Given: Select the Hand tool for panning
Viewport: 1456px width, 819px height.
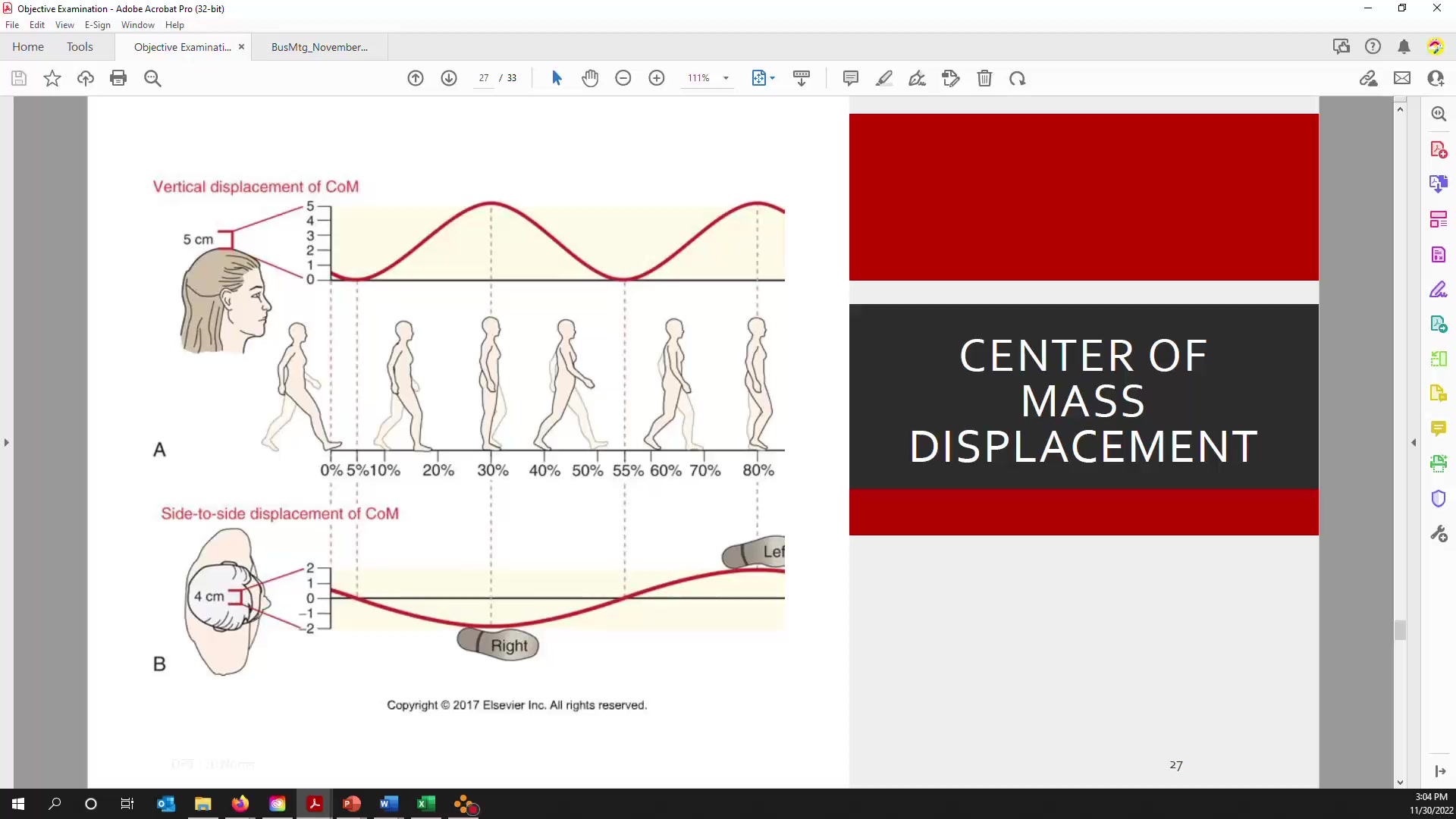Looking at the screenshot, I should [x=591, y=78].
